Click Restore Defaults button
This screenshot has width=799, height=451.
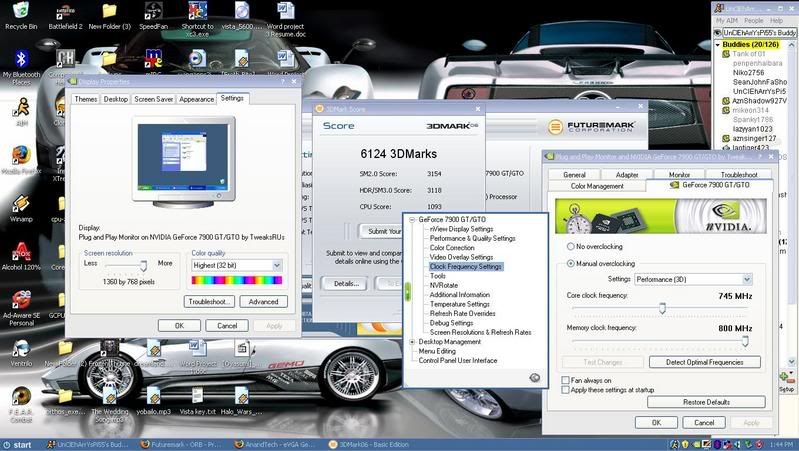(706, 402)
